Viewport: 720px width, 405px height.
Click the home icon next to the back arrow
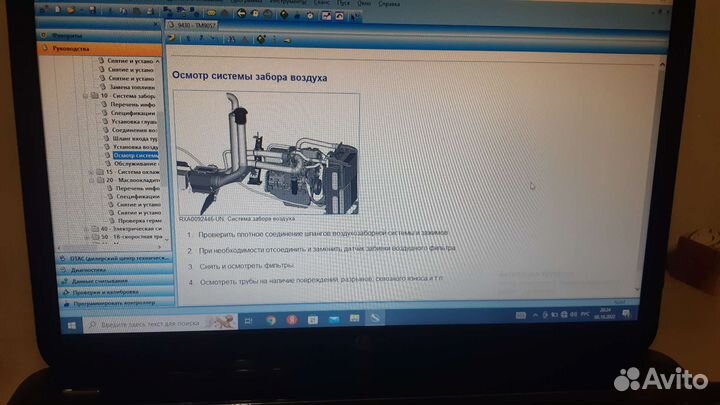tap(255, 14)
